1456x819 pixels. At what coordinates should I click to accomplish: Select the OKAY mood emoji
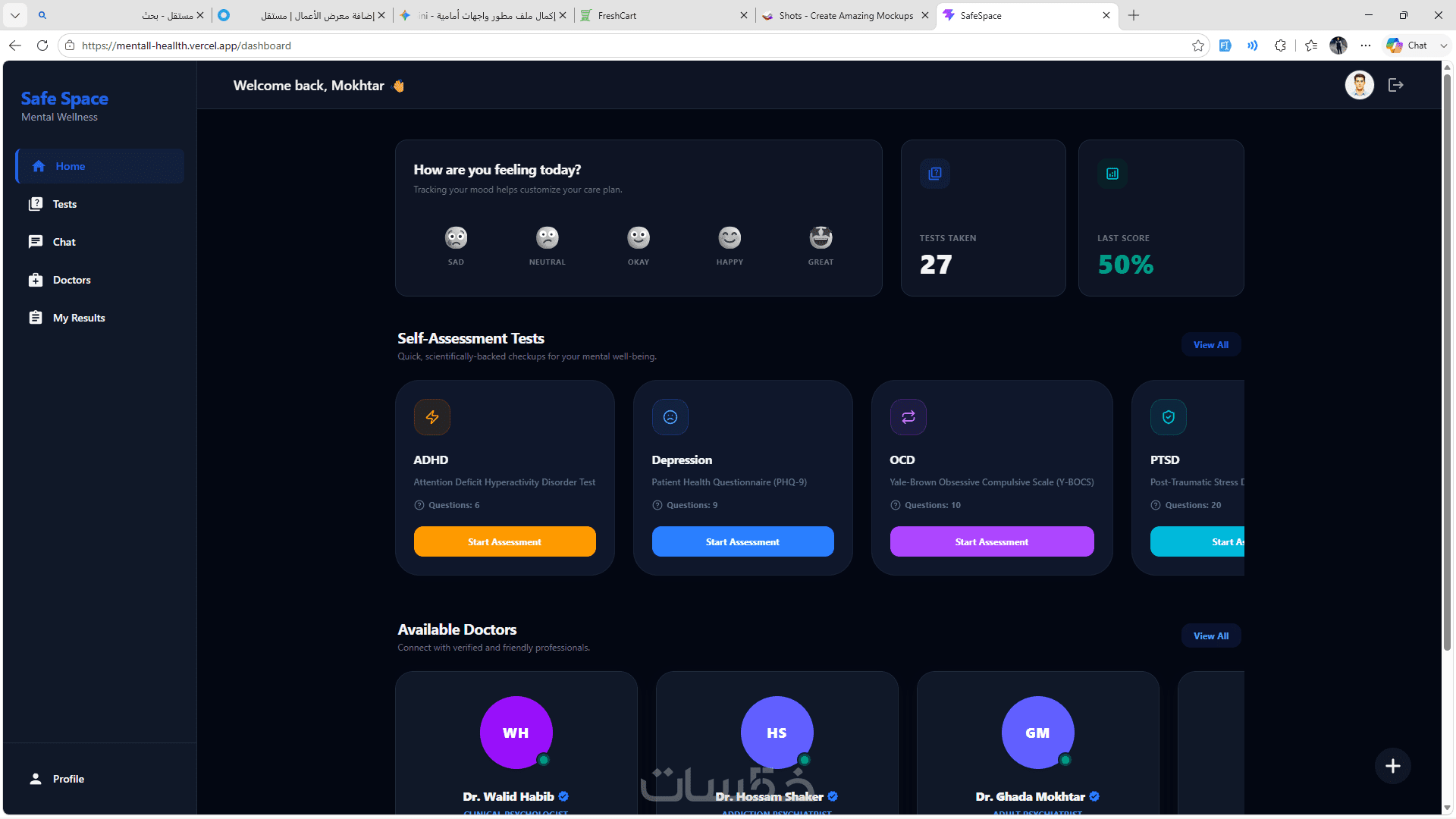tap(639, 238)
